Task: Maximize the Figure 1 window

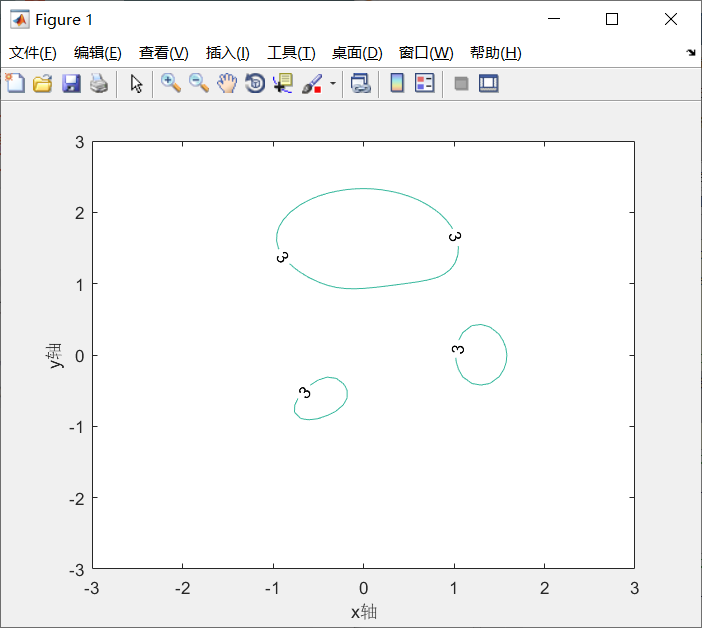Action: pyautogui.click(x=612, y=19)
